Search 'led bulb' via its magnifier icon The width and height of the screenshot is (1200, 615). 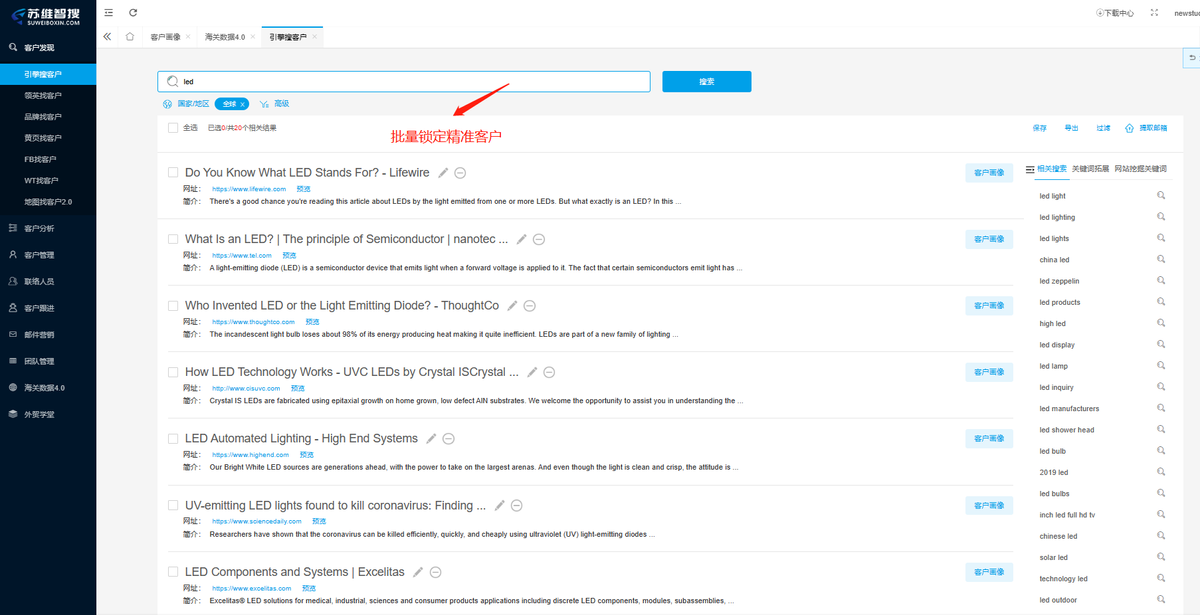(x=1161, y=451)
